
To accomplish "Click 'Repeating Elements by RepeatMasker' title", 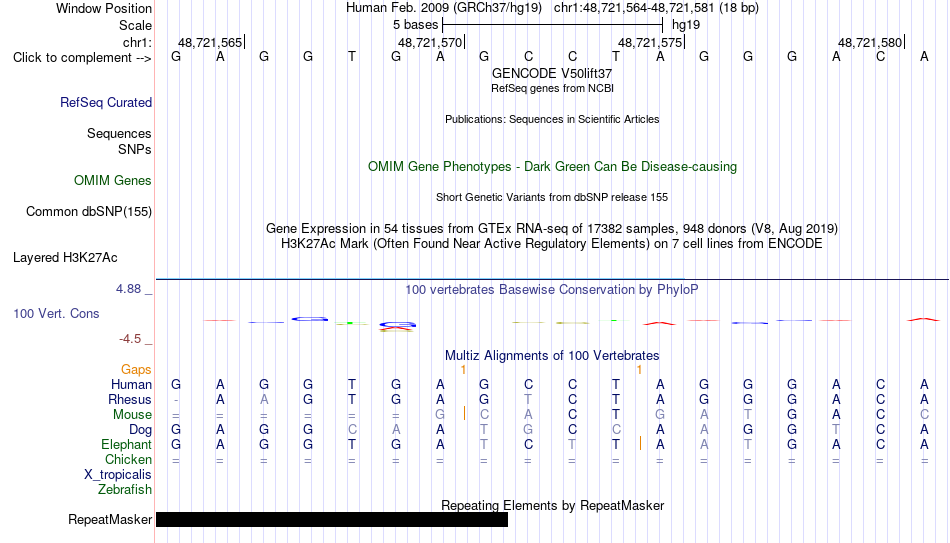I will click(x=553, y=505).
